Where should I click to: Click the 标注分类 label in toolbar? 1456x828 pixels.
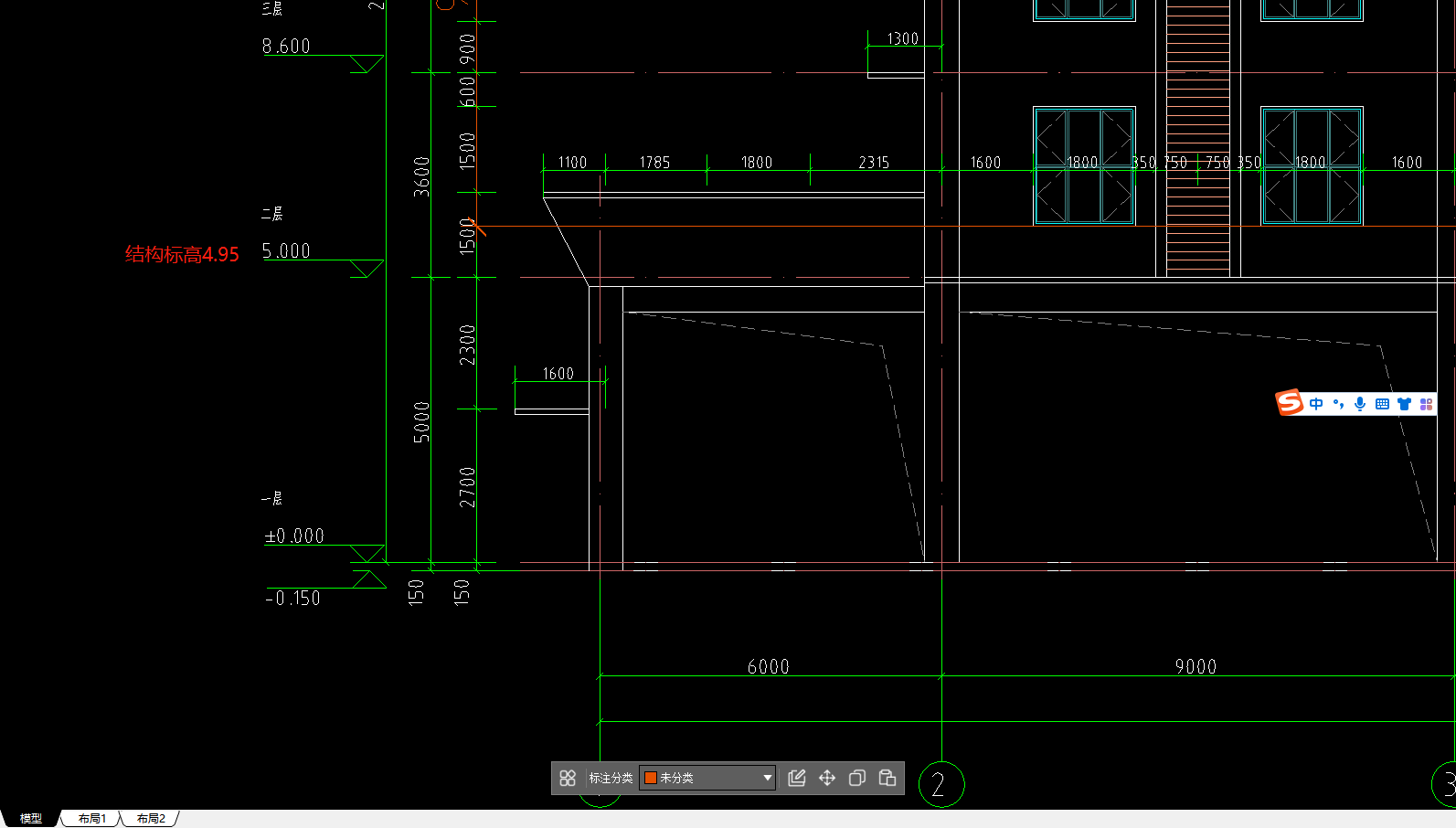611,778
